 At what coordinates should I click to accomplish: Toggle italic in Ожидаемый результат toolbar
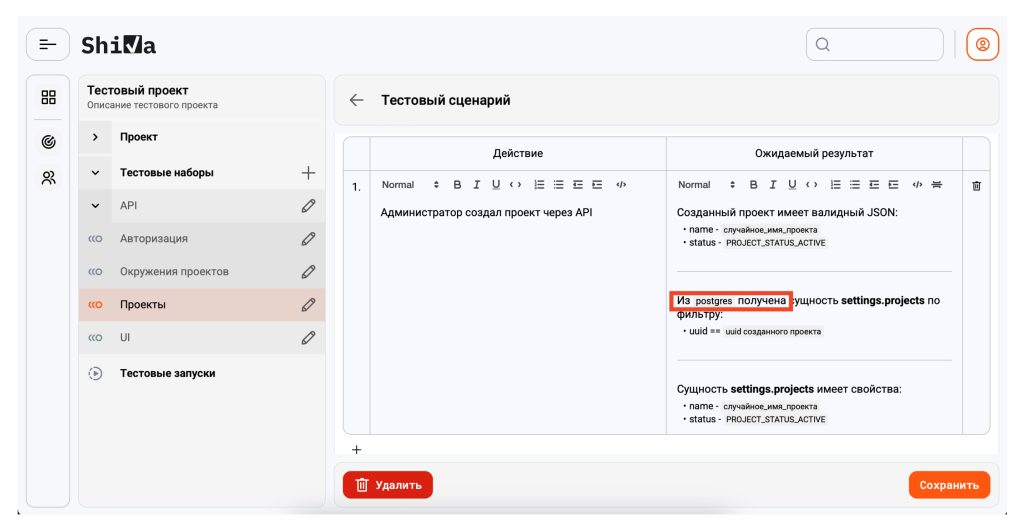[x=772, y=185]
